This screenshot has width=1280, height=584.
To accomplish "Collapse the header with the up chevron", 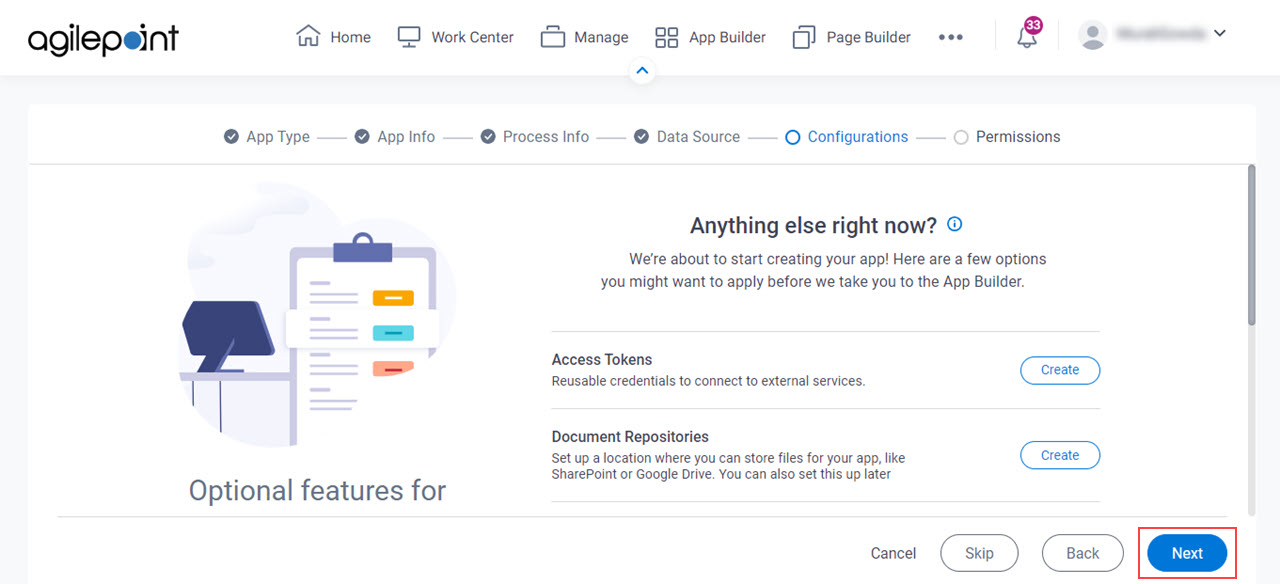I will click(x=643, y=71).
